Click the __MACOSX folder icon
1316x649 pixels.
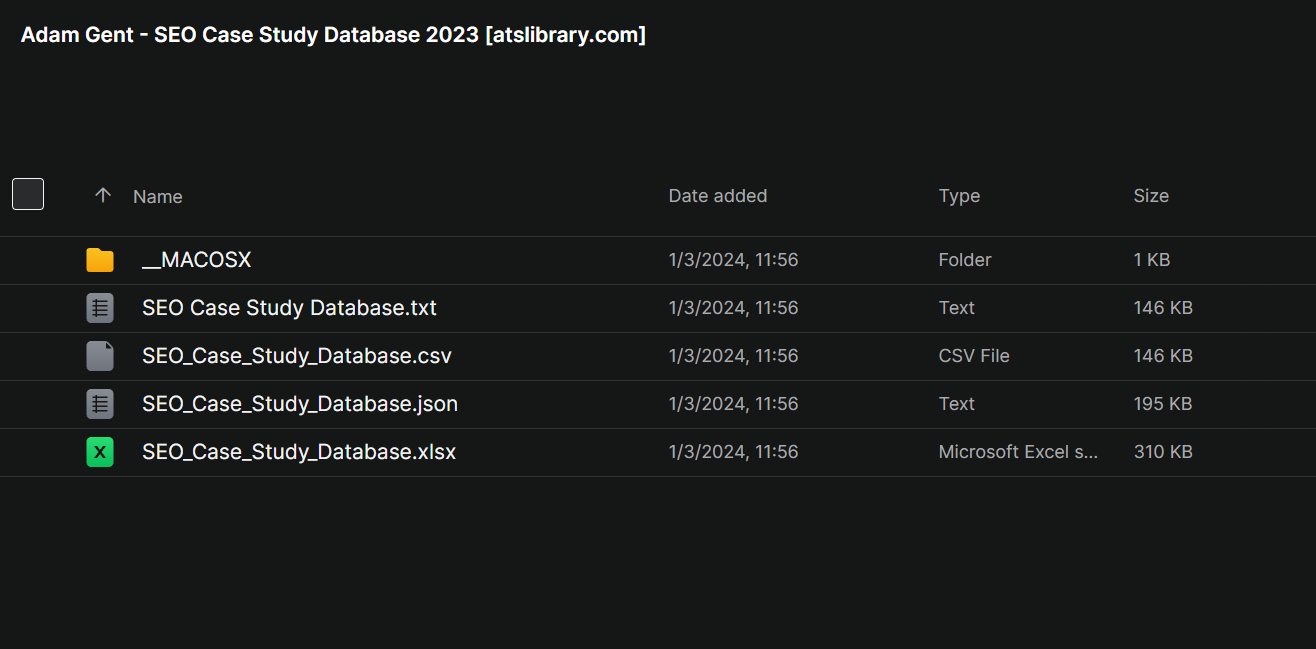pos(100,260)
